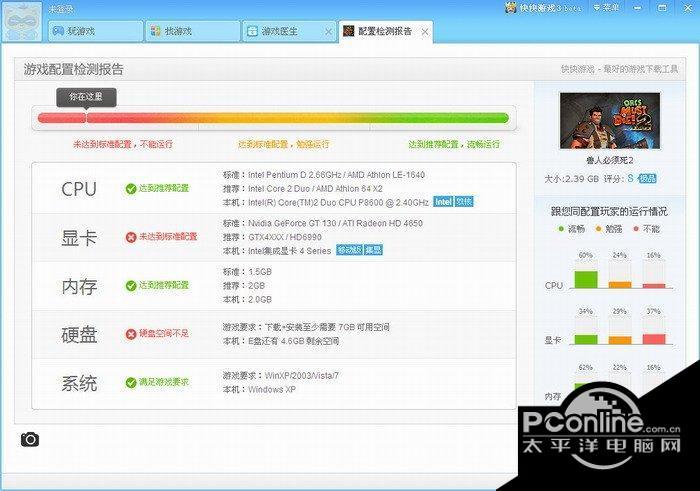The height and width of the screenshot is (491, 700).
Task: Click the green check icon for 内存
Action: [x=131, y=286]
